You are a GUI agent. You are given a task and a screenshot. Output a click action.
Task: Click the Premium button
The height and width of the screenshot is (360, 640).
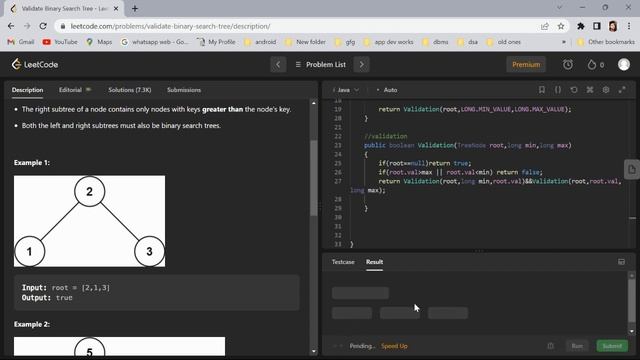[526, 64]
